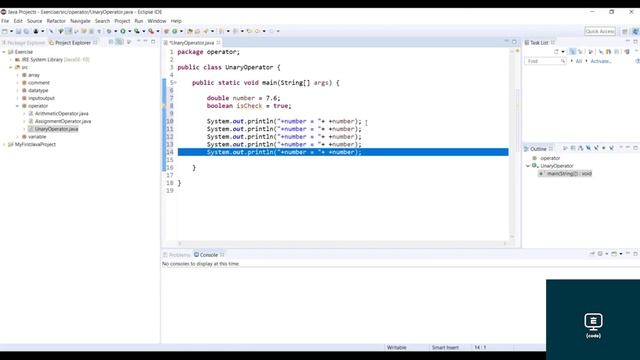Image resolution: width=640 pixels, height=360 pixels.
Task: Close the UnaryOperator.java editor tab
Action: click(219, 42)
